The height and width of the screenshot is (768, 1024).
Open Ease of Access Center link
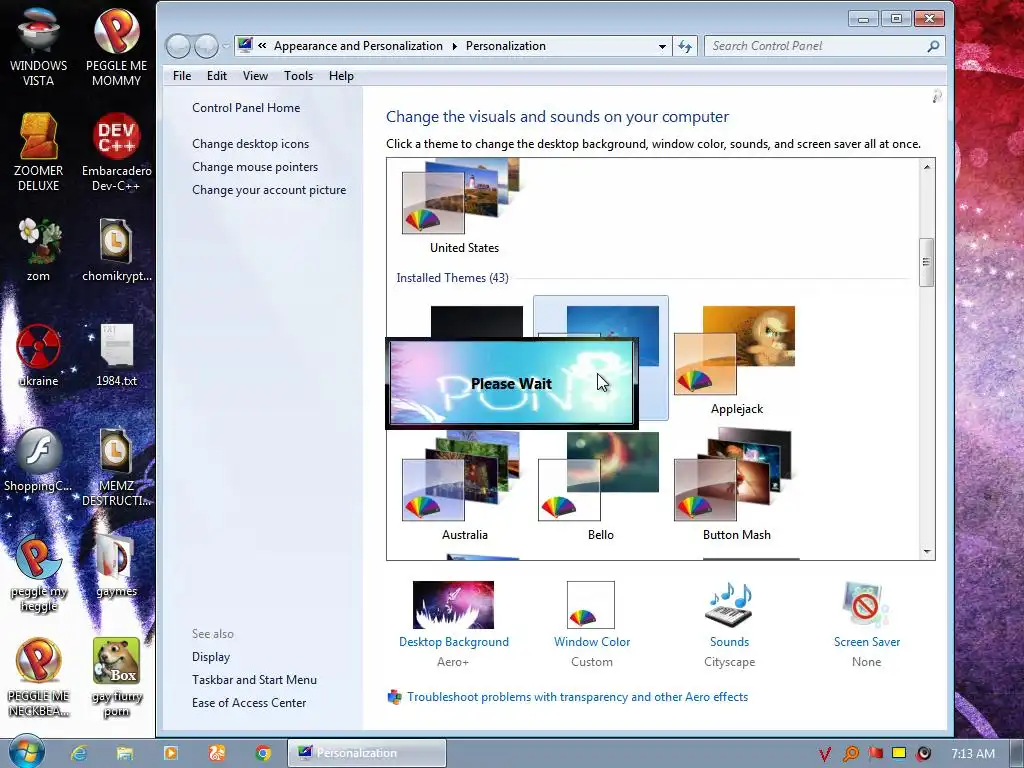[x=249, y=703]
